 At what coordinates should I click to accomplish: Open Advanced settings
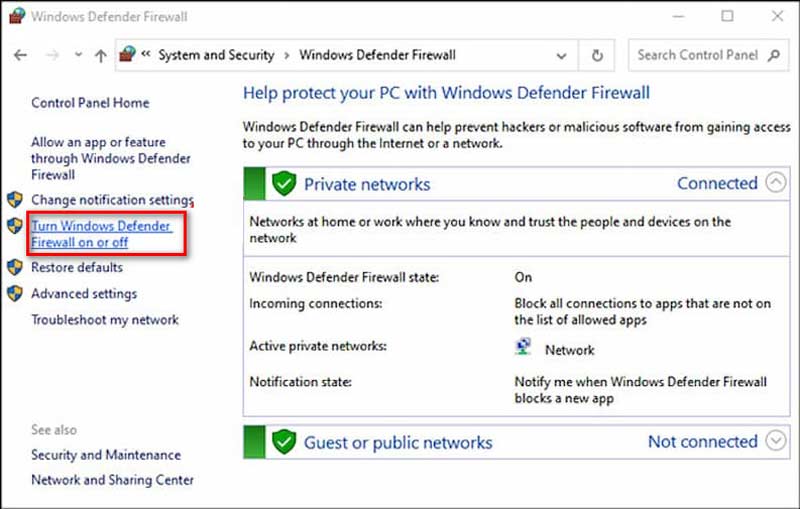pos(84,294)
